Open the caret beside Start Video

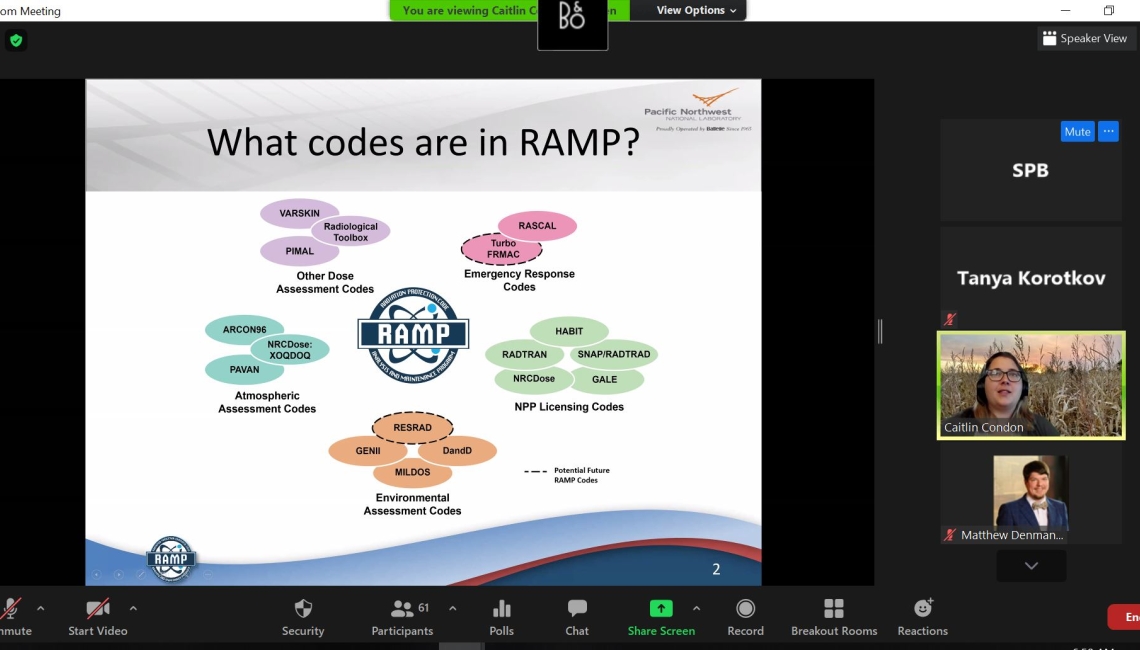(133, 608)
